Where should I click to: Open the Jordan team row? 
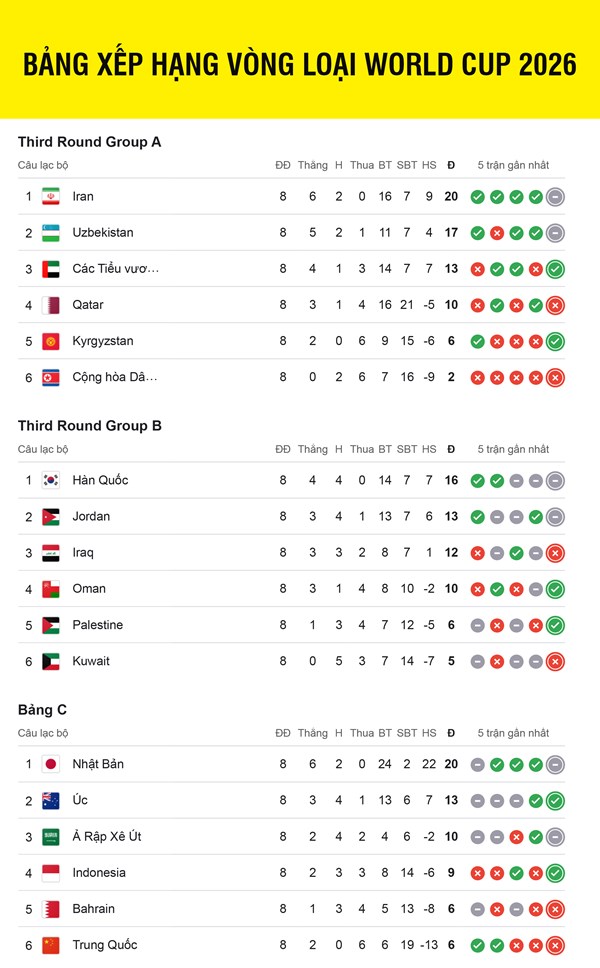click(291, 517)
